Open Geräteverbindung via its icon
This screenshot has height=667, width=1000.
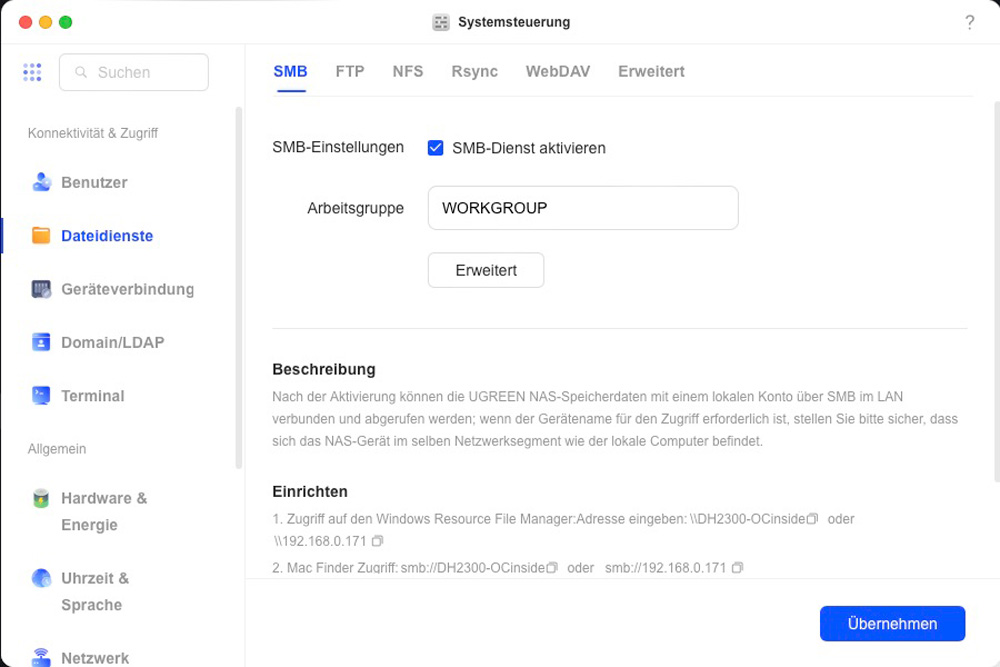pyautogui.click(x=41, y=289)
